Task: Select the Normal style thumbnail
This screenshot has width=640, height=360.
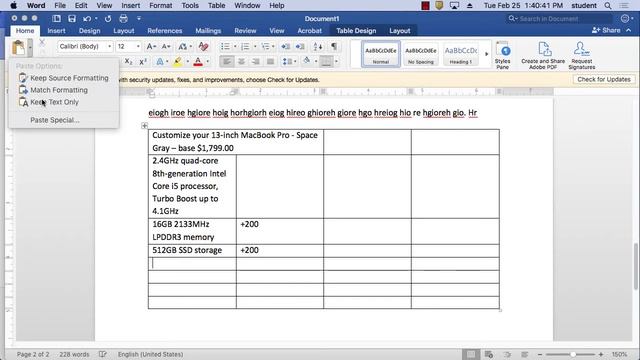Action: (380, 54)
